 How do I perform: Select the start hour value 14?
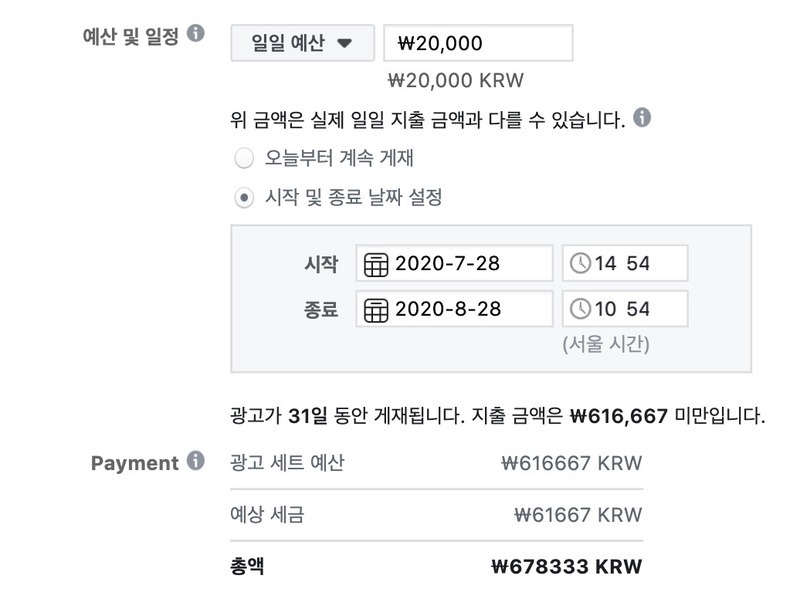click(606, 264)
